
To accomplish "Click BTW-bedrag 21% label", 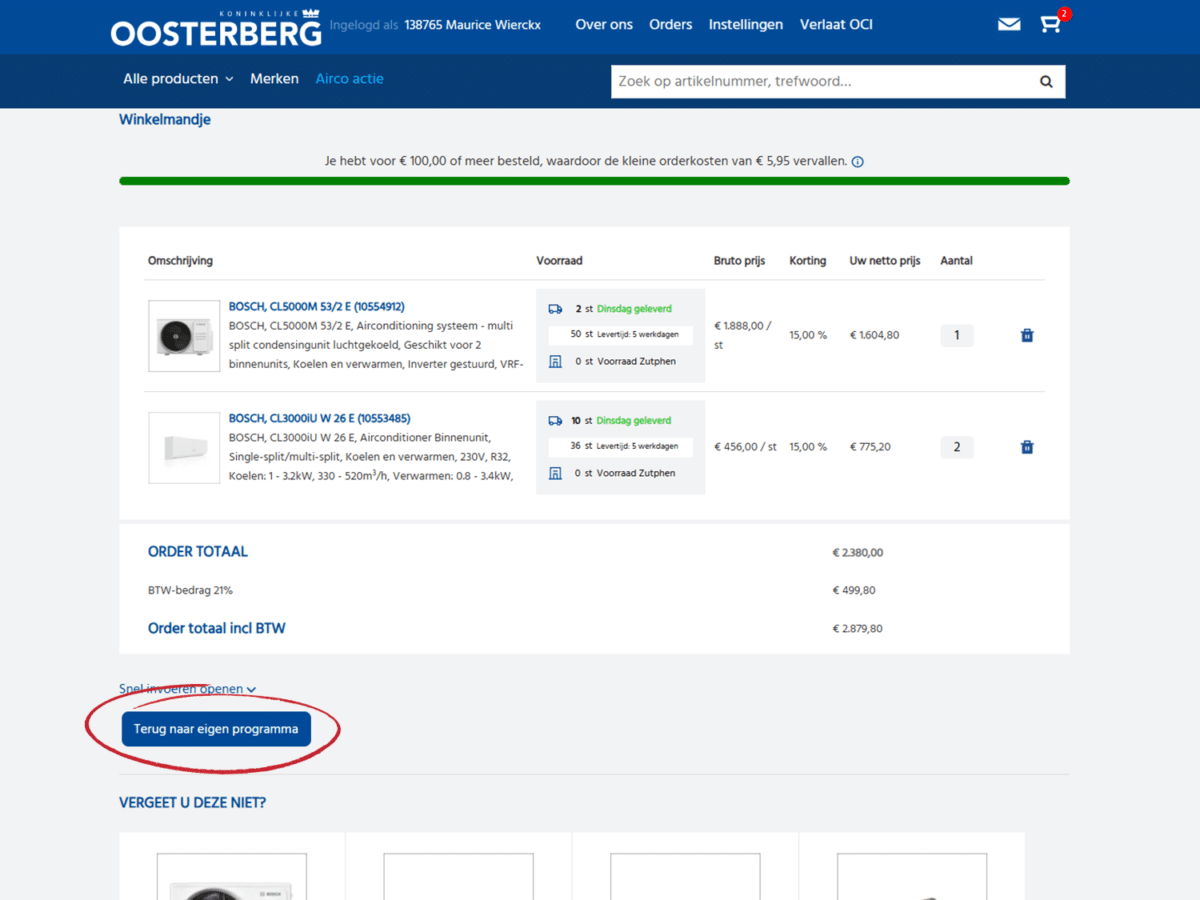I will pyautogui.click(x=190, y=590).
